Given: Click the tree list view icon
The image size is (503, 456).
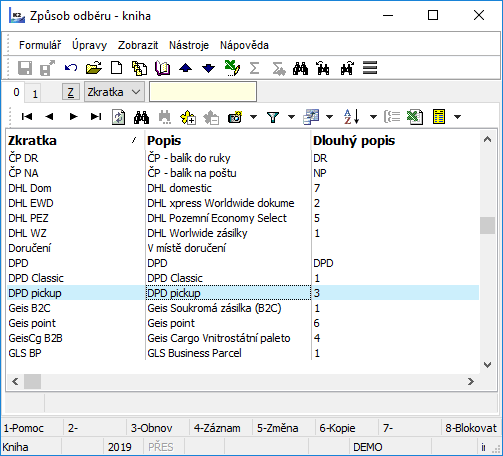Looking at the screenshot, I should coord(392,117).
